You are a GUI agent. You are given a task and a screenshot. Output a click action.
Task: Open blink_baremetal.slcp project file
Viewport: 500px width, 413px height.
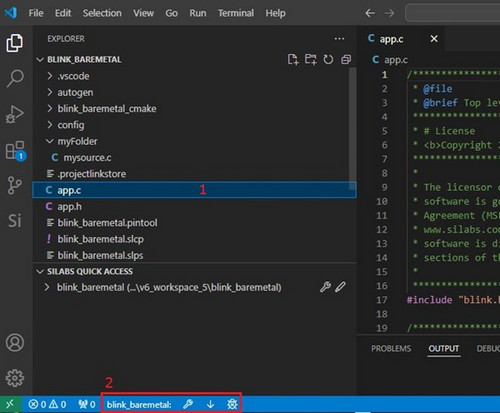(x=194, y=239)
